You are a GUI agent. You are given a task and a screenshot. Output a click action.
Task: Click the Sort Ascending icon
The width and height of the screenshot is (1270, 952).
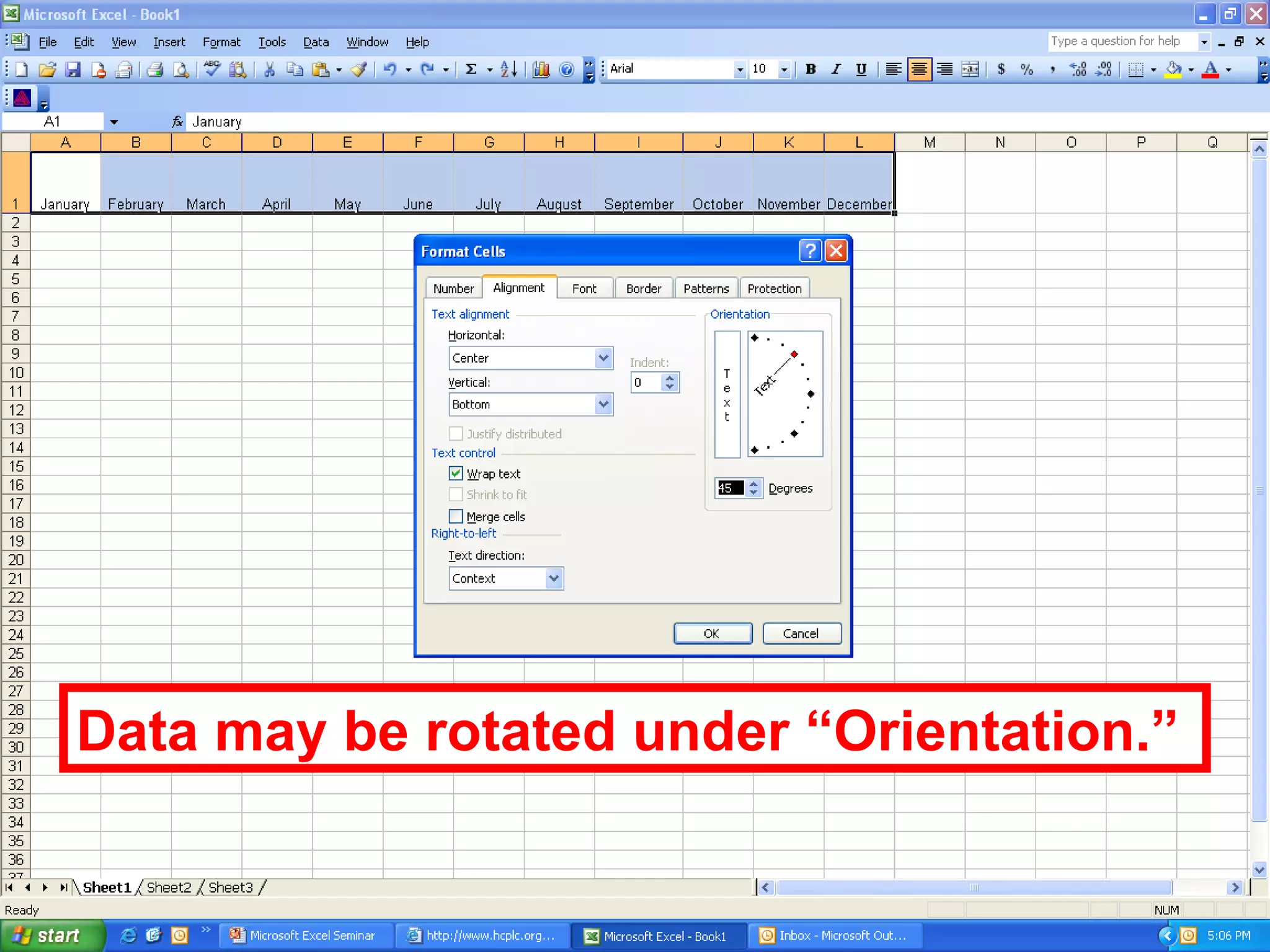[x=508, y=69]
